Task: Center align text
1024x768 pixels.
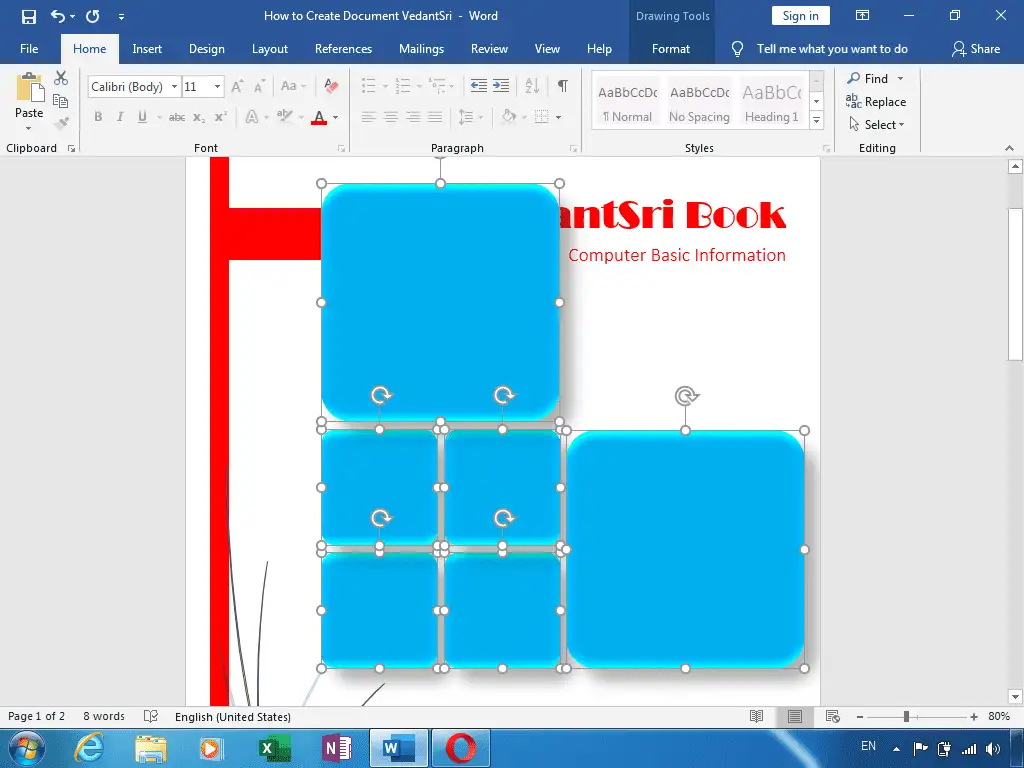Action: click(x=391, y=117)
